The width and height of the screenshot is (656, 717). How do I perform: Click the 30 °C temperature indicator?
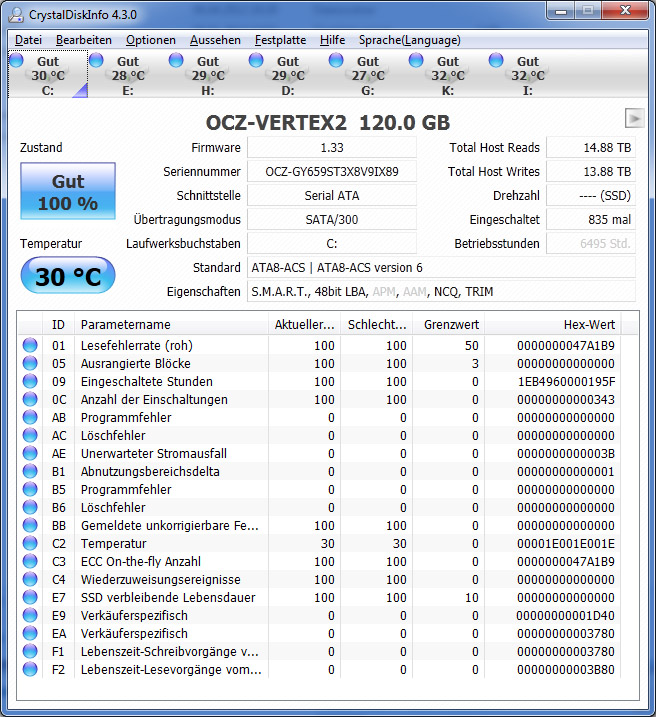click(68, 275)
